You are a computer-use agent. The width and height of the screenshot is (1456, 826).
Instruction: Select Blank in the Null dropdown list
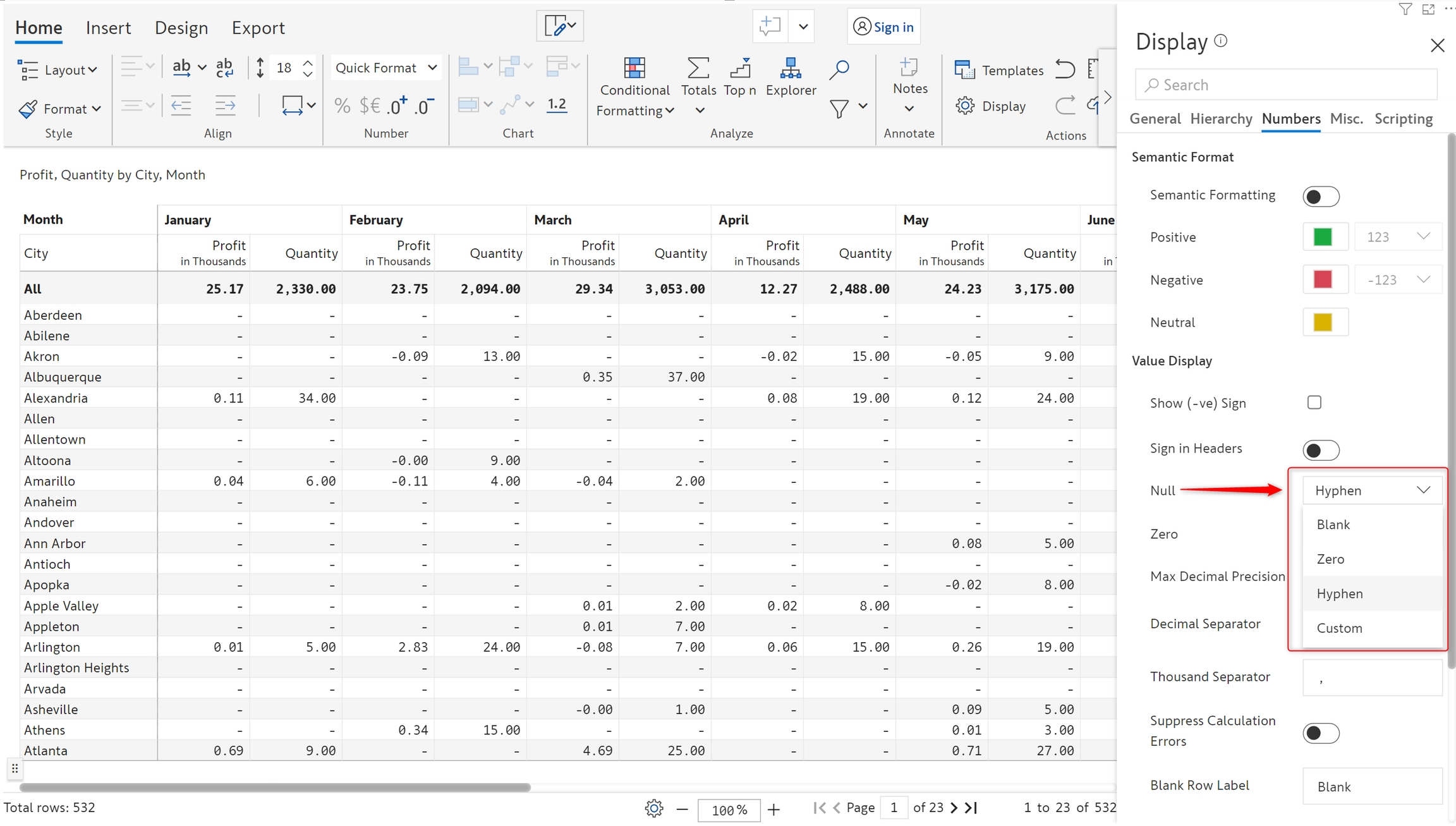pos(1333,525)
